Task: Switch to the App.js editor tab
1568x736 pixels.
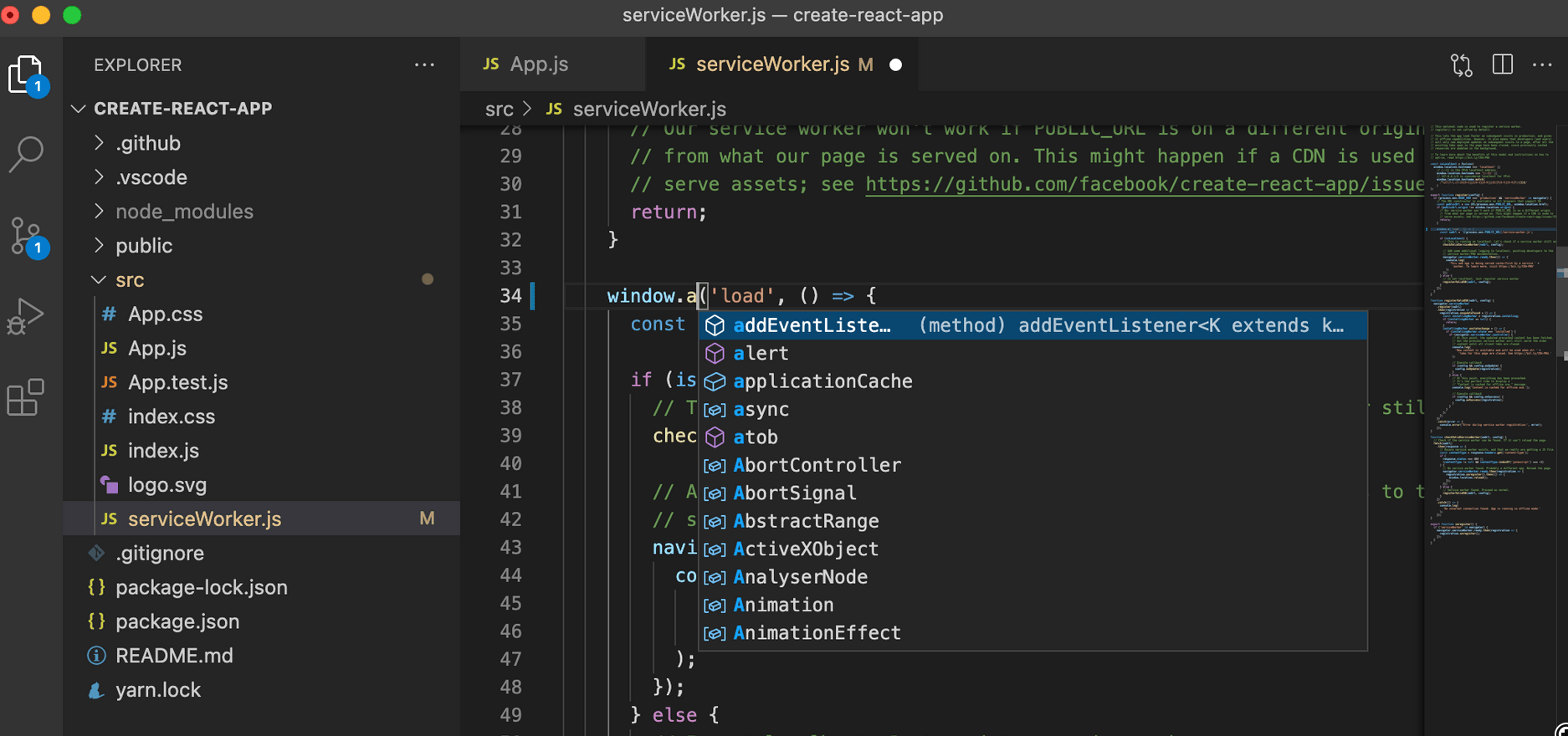Action: coord(553,64)
